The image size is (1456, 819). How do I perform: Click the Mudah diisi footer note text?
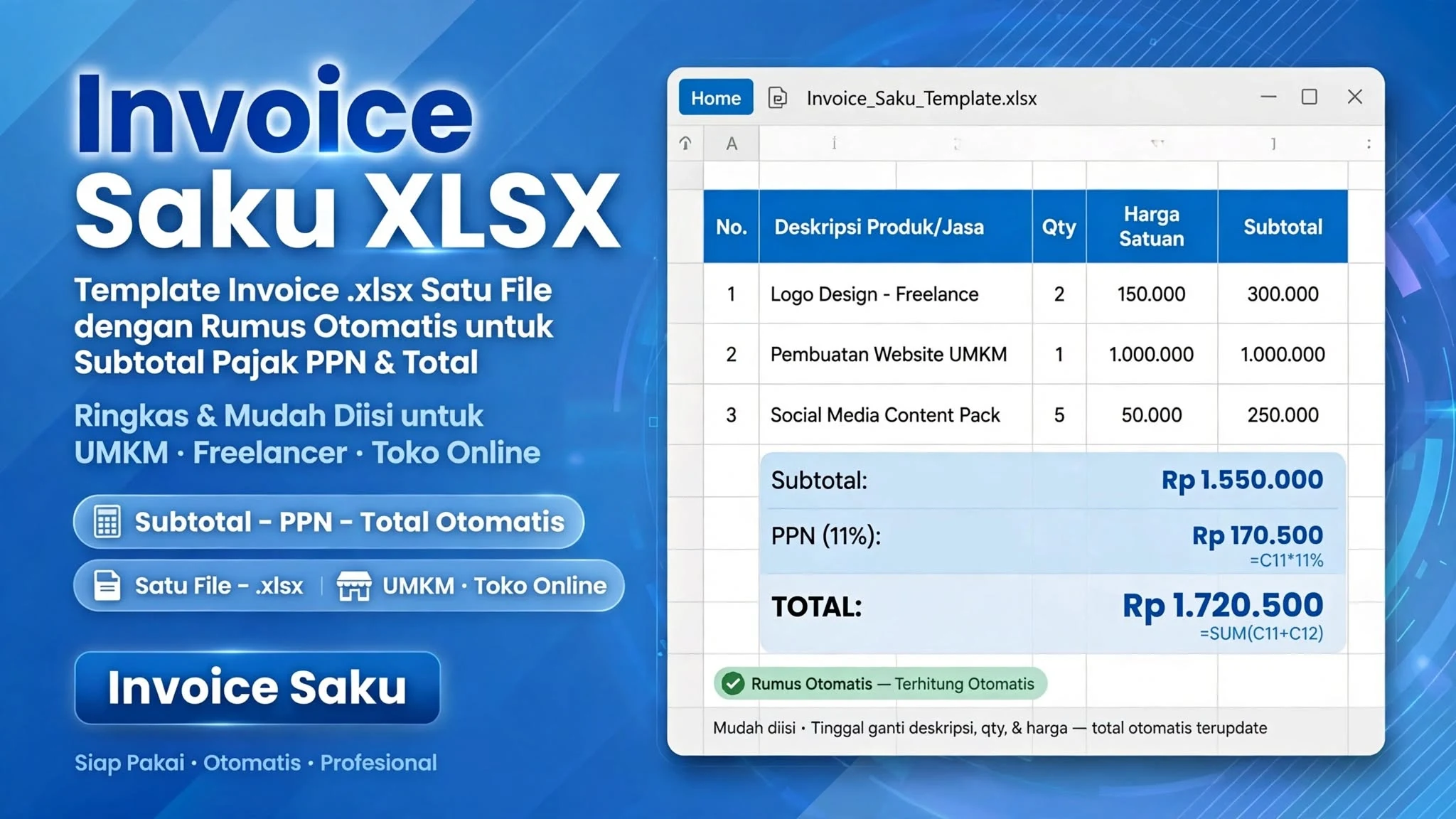tap(990, 728)
